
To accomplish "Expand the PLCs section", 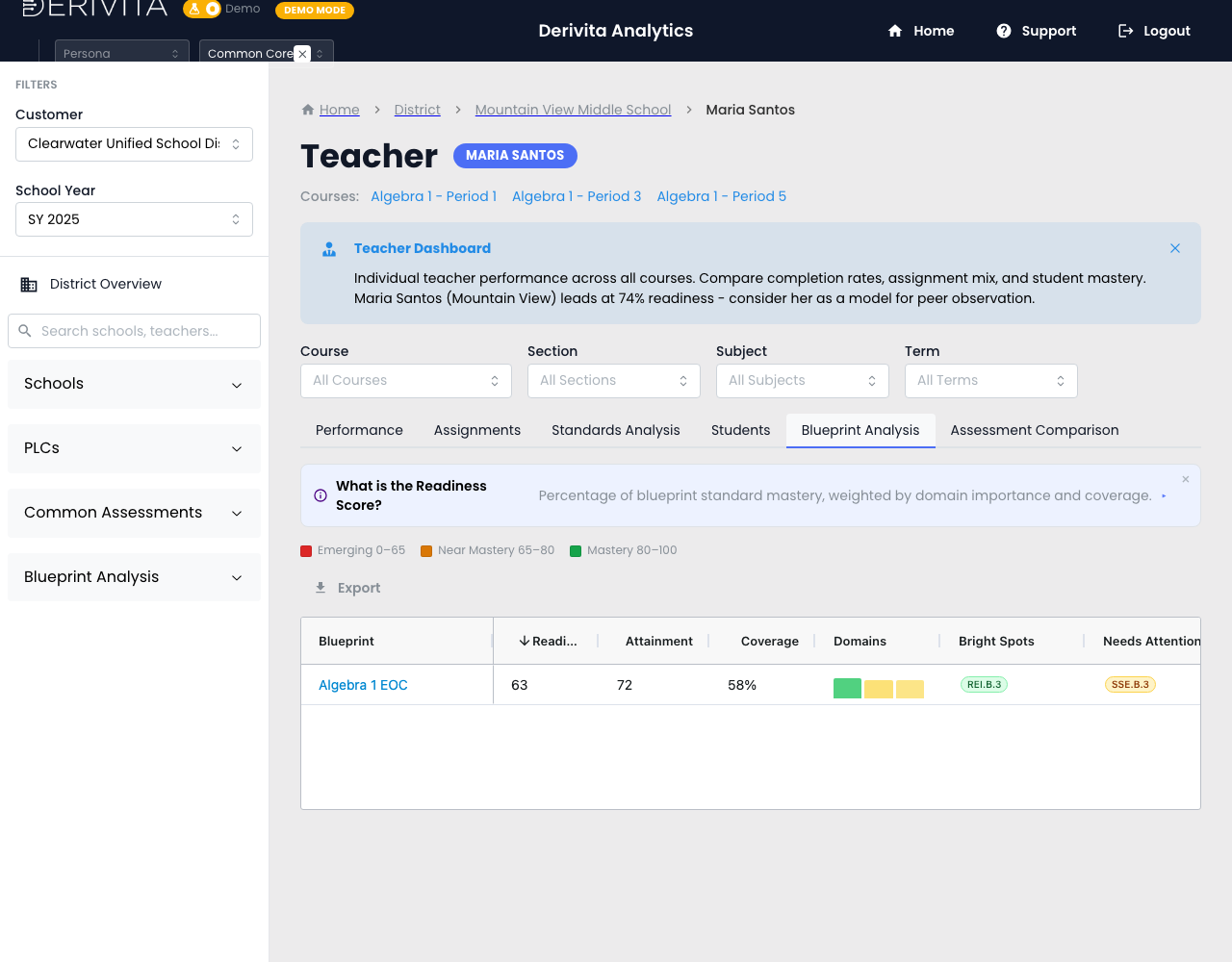I will click(x=134, y=448).
